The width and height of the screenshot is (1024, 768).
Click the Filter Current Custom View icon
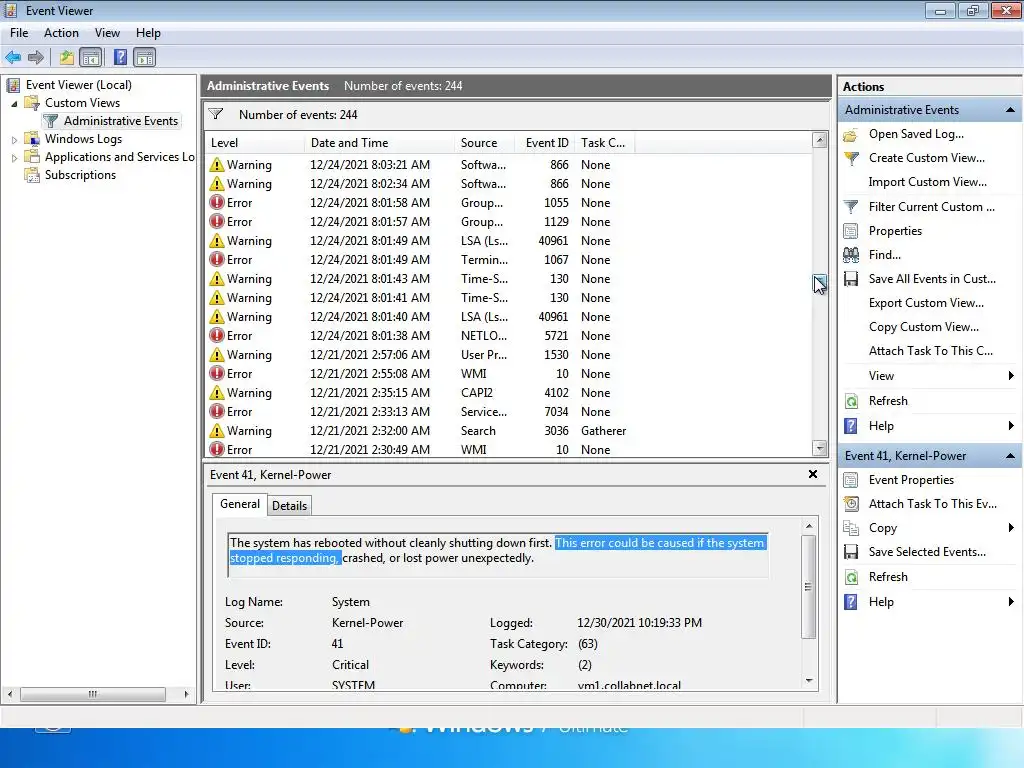[x=851, y=207]
